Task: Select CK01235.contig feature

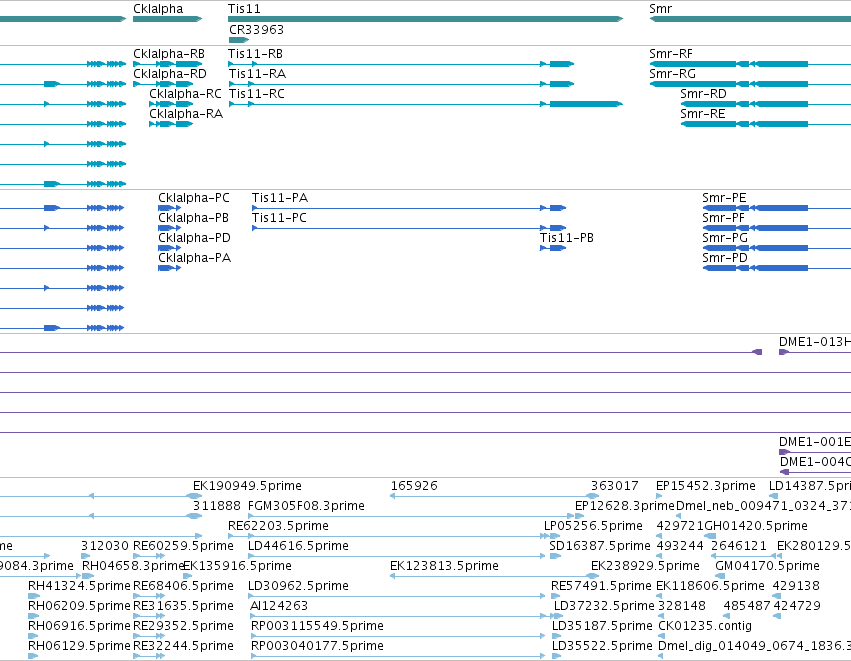Action: [x=704, y=626]
